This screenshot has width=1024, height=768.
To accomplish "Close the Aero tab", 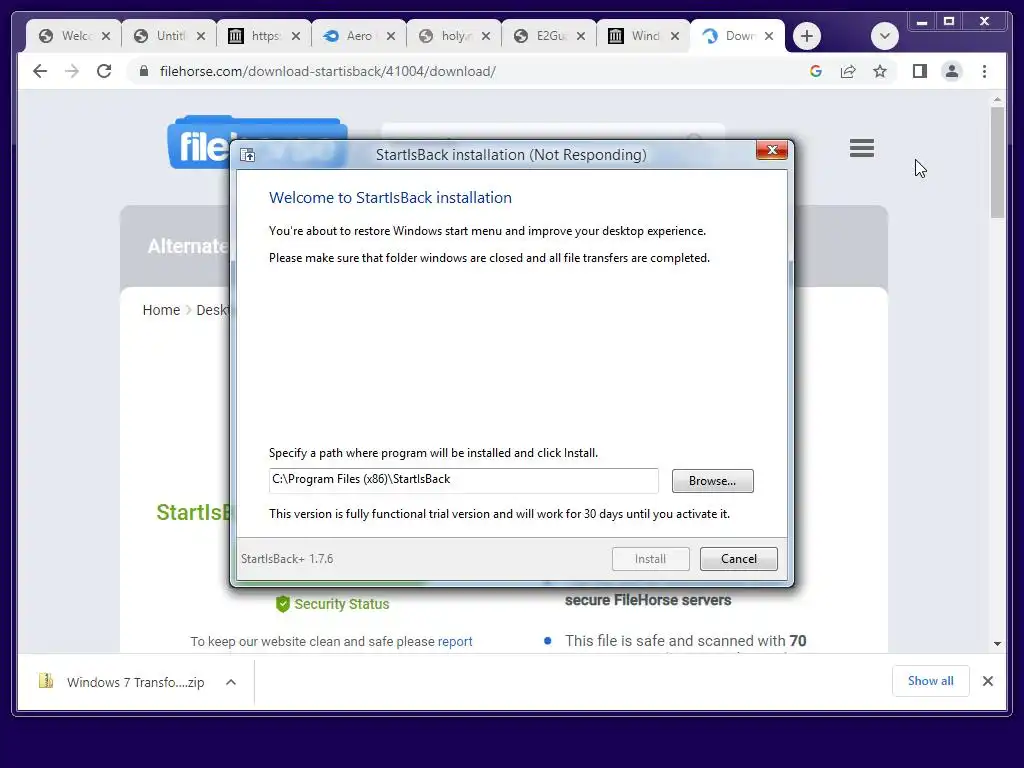I will coord(391,36).
